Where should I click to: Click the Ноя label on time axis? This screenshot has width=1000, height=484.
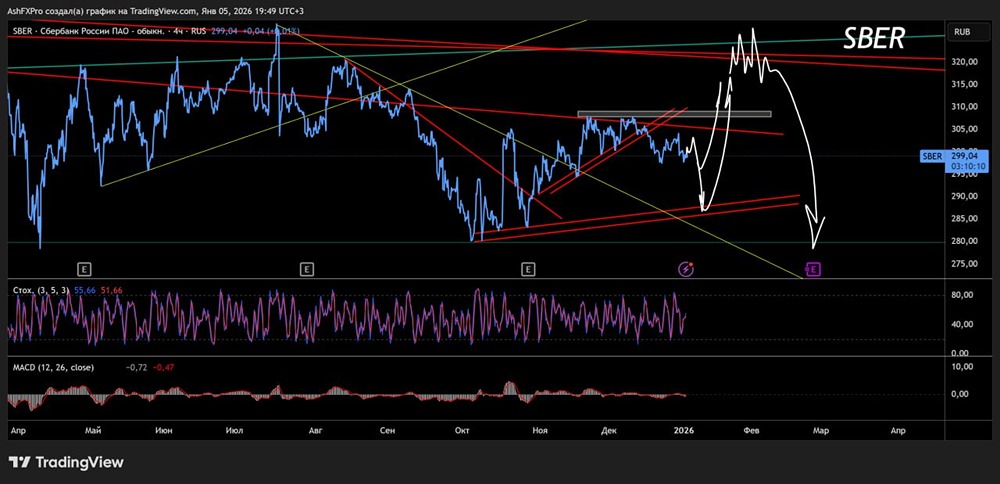(540, 431)
